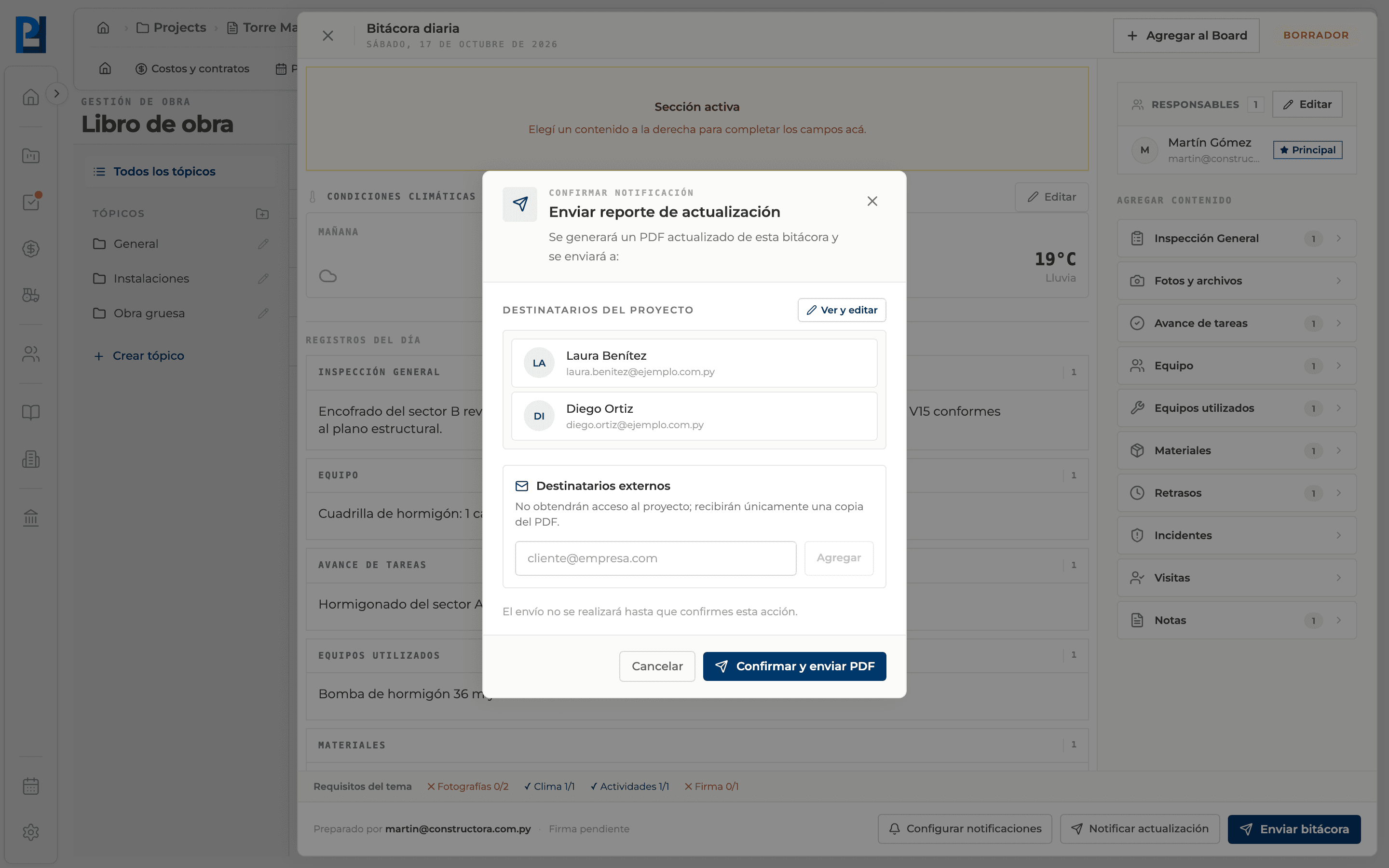
Task: Click the Principal star badge
Action: tap(1307, 150)
